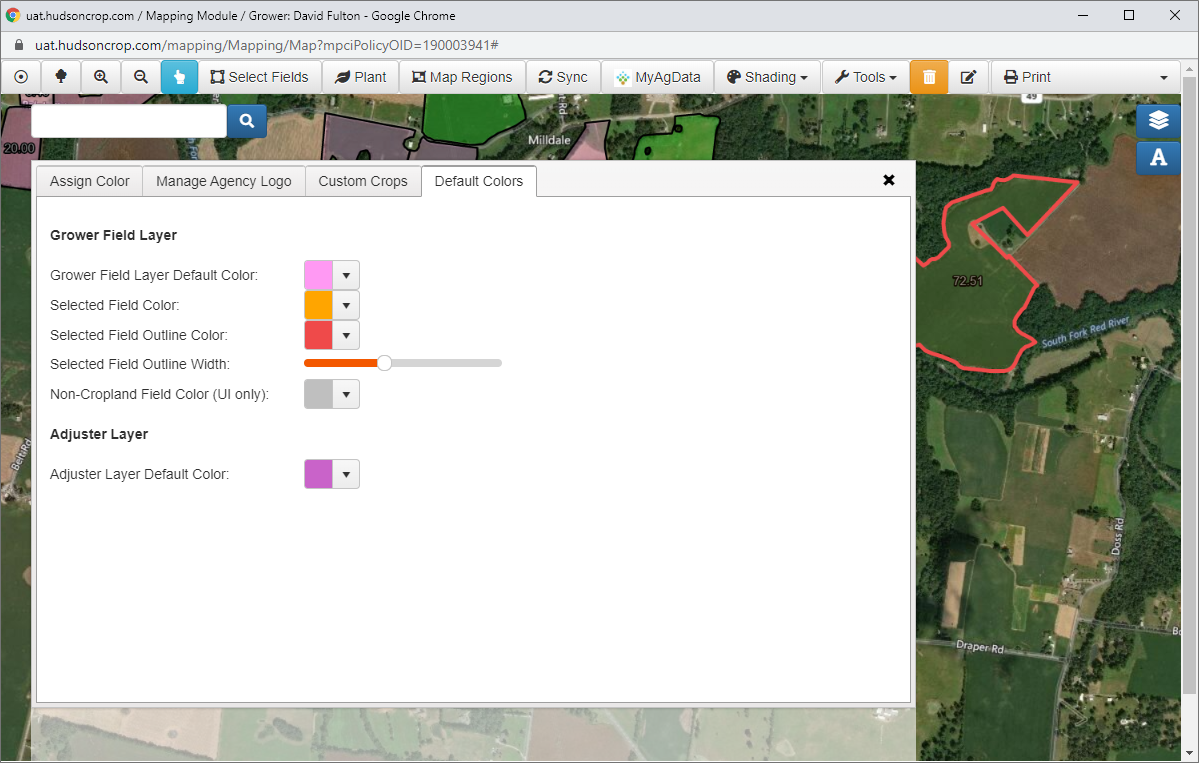Click the Plant toolbar button
Screen dimensions: 1199x763
click(x=361, y=77)
